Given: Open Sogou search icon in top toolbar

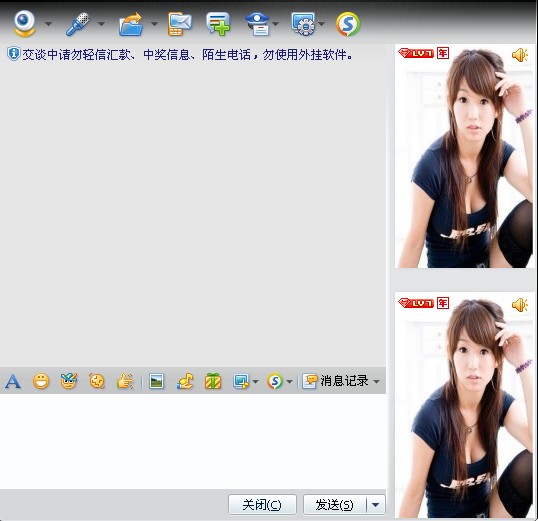Looking at the screenshot, I should point(348,24).
